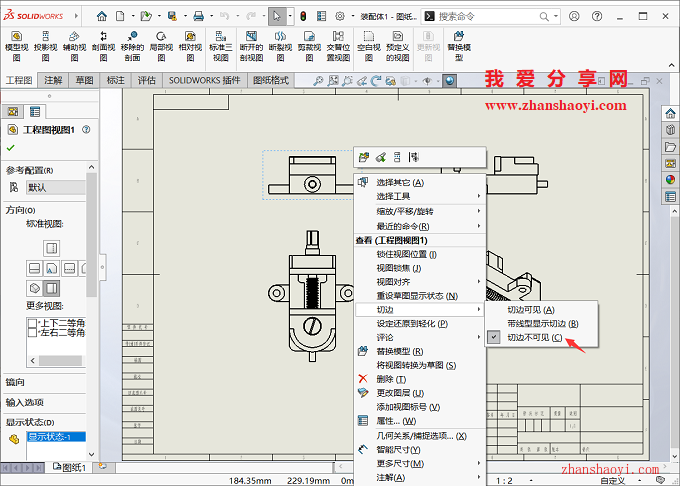680x486 pixels.
Task: Choose 更改图层 (U) in the context menu
Action: (x=420, y=393)
